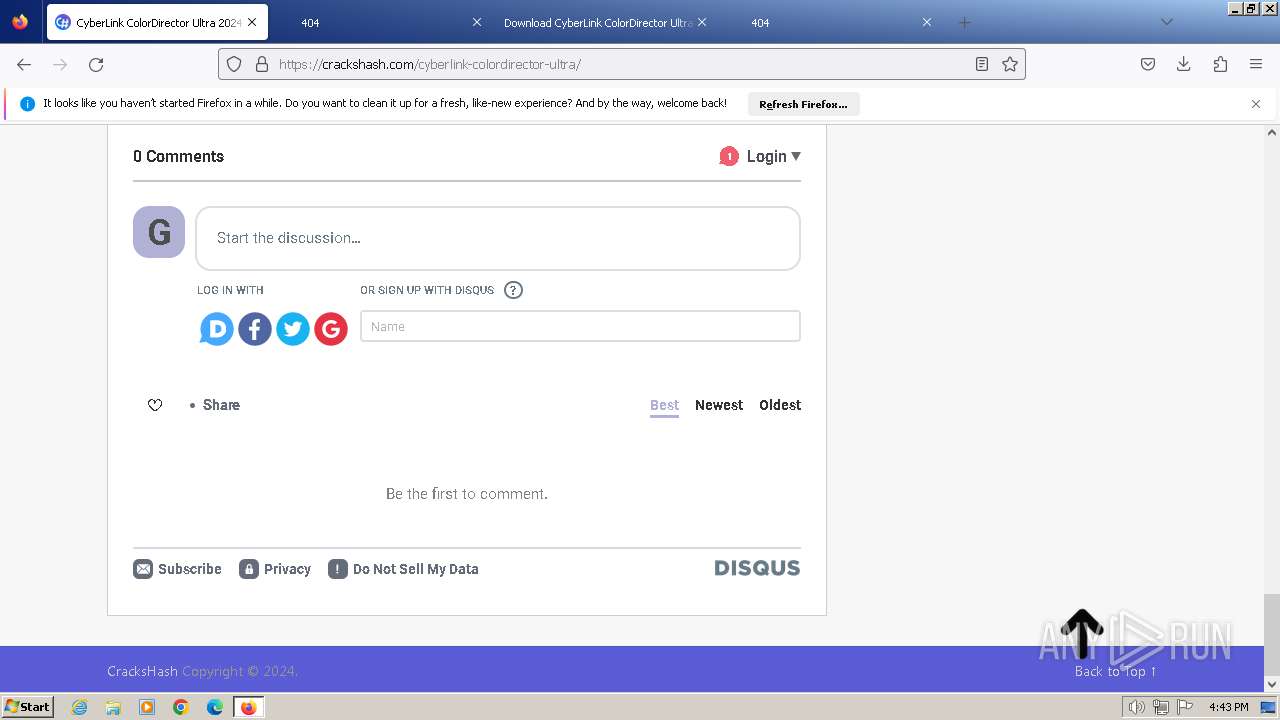Reload the page with the refresh icon
This screenshot has width=1280, height=720.
click(x=96, y=64)
